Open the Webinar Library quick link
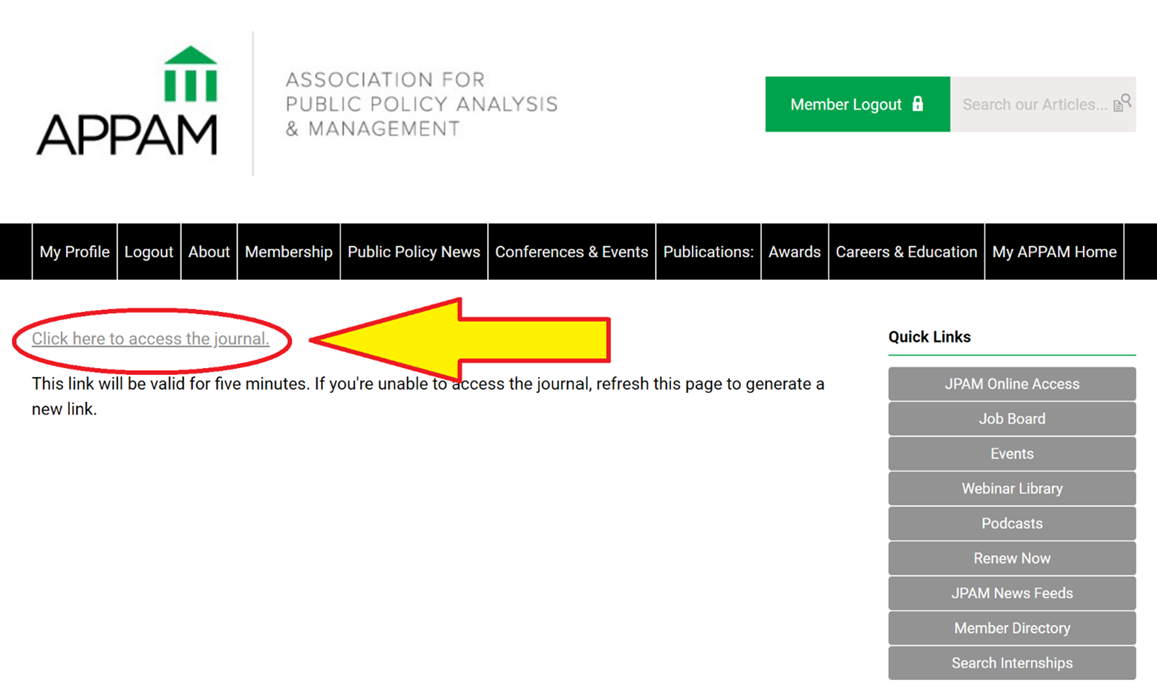 point(1012,488)
